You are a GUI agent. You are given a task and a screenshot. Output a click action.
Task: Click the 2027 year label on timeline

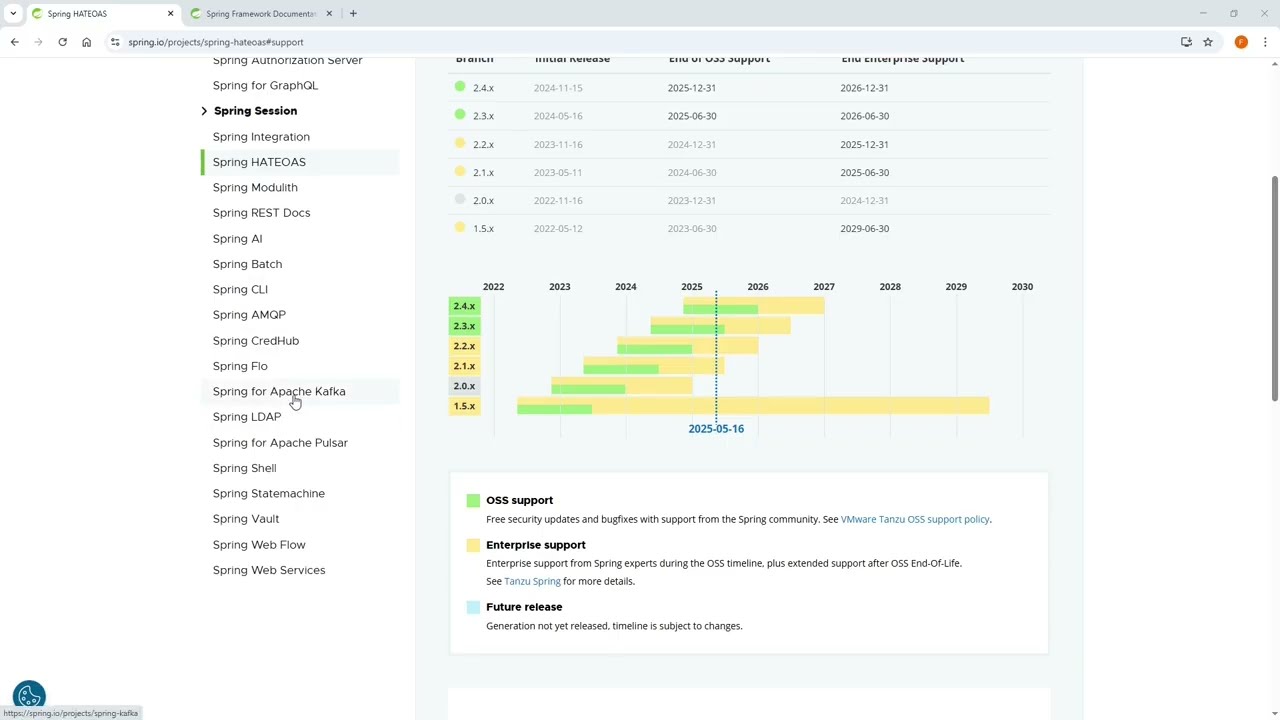(x=824, y=287)
